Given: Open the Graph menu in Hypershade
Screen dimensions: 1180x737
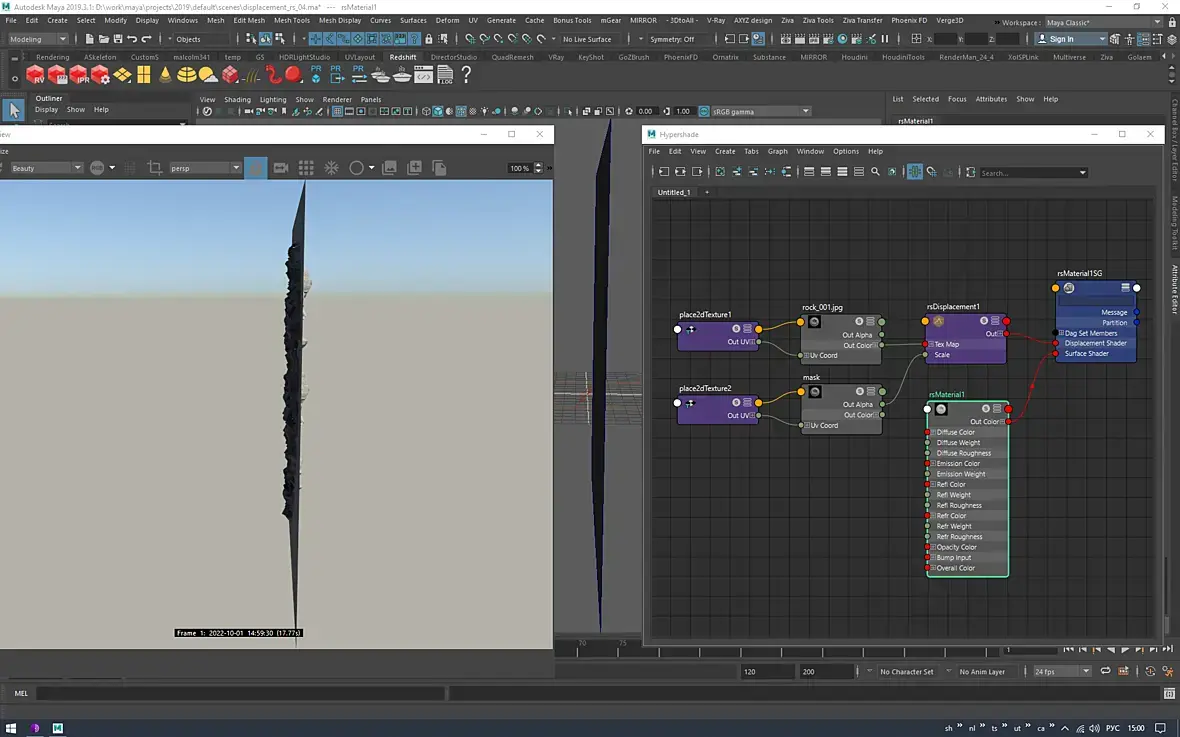Looking at the screenshot, I should (778, 151).
